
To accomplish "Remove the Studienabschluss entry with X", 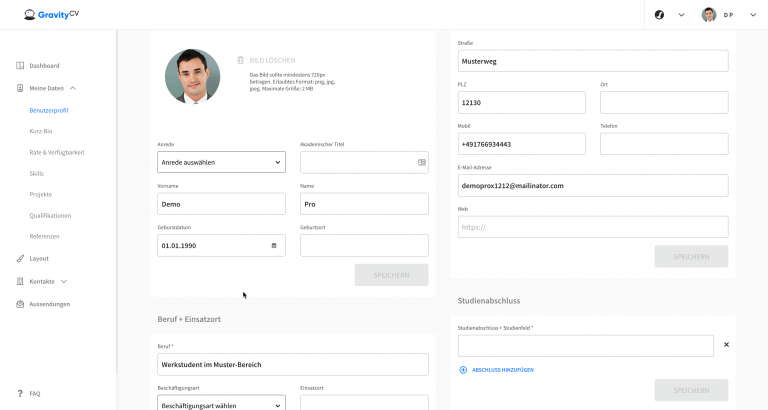I will (x=726, y=345).
